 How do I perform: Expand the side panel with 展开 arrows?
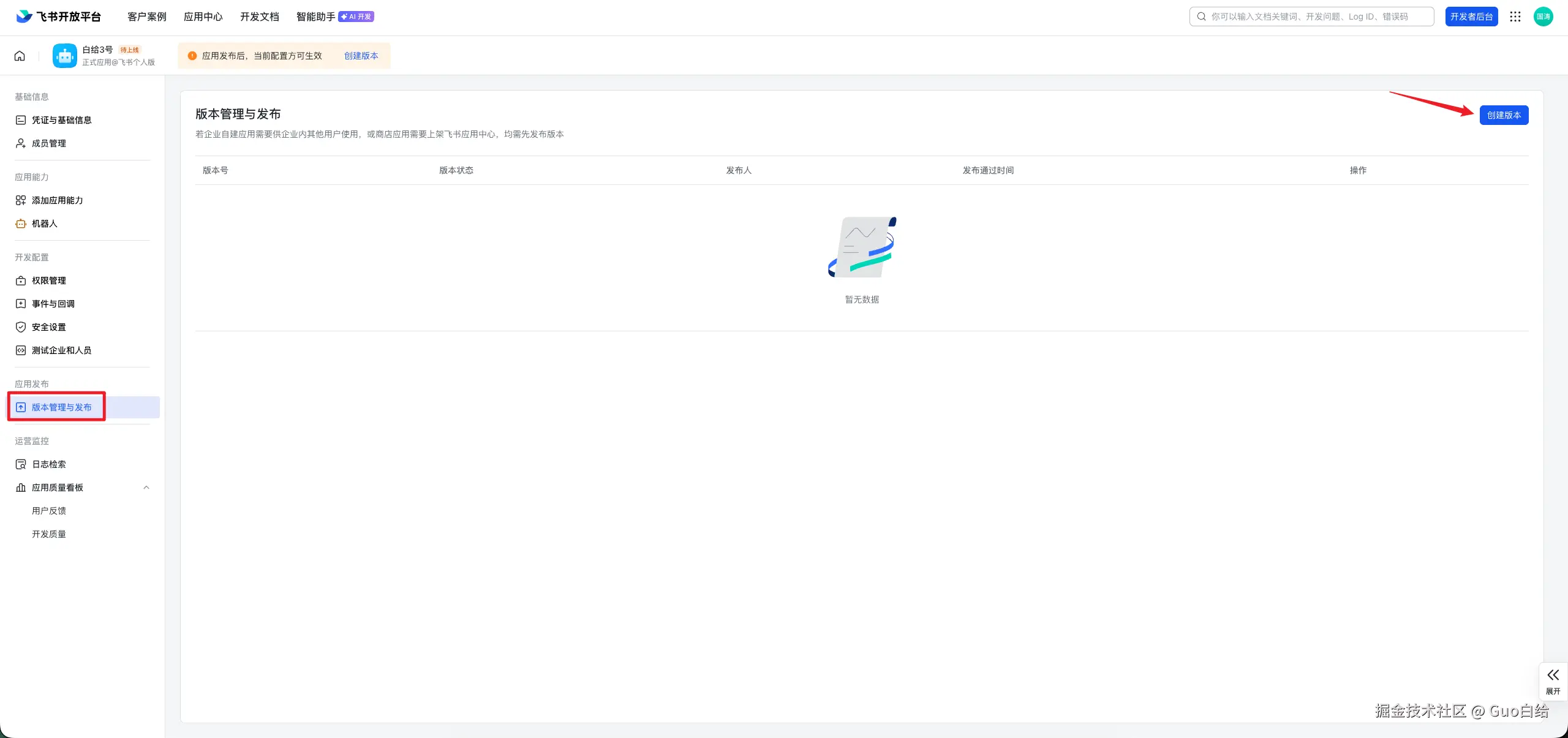(x=1553, y=680)
